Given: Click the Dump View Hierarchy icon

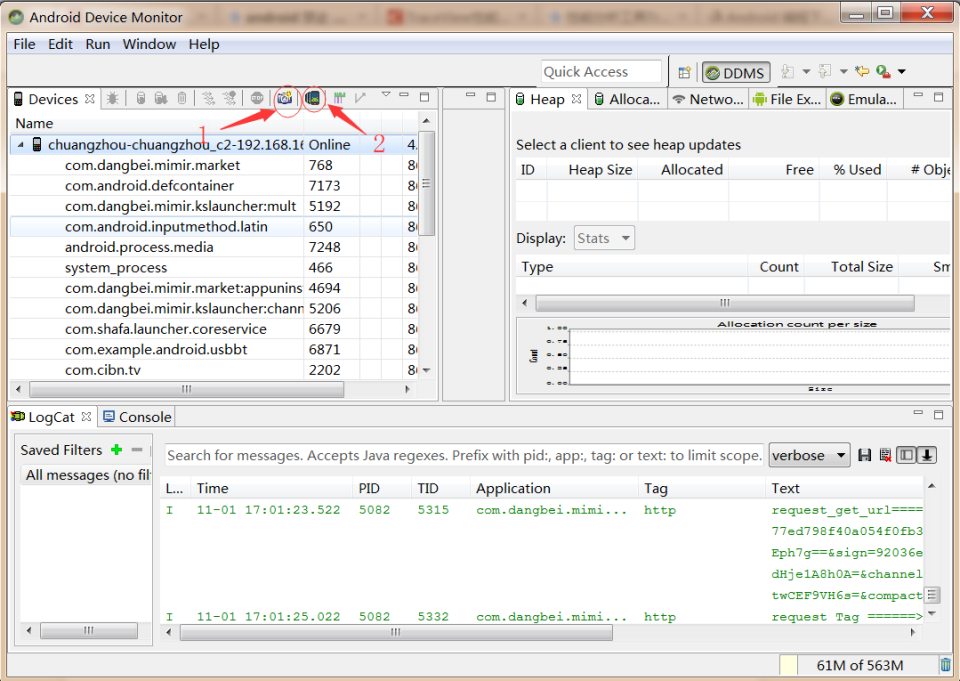Looking at the screenshot, I should pyautogui.click(x=313, y=98).
